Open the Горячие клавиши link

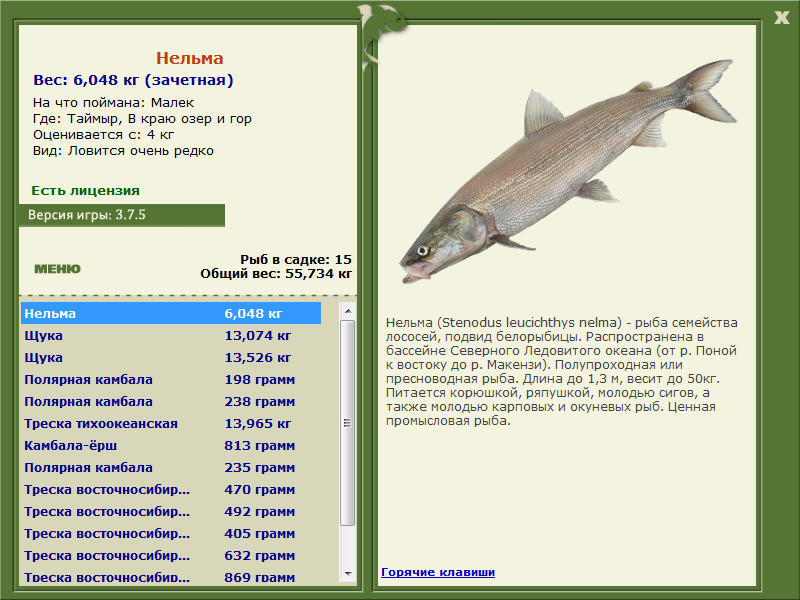point(438,572)
